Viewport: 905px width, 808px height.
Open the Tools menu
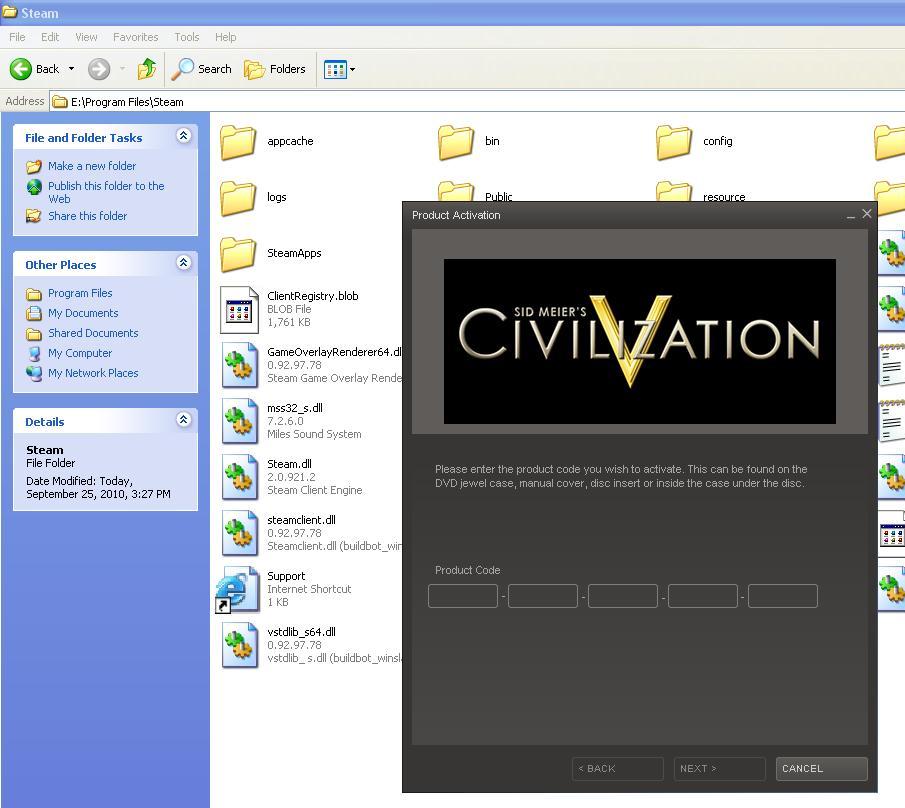(187, 37)
